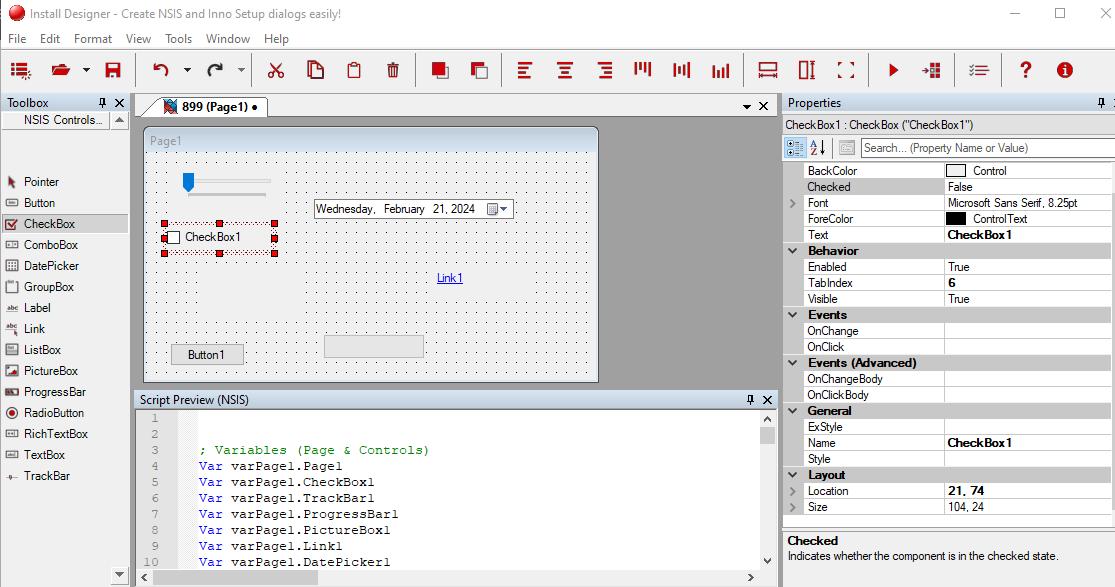This screenshot has height=587, width=1115.
Task: Switch Properties grid to categorized view
Action: [x=795, y=148]
